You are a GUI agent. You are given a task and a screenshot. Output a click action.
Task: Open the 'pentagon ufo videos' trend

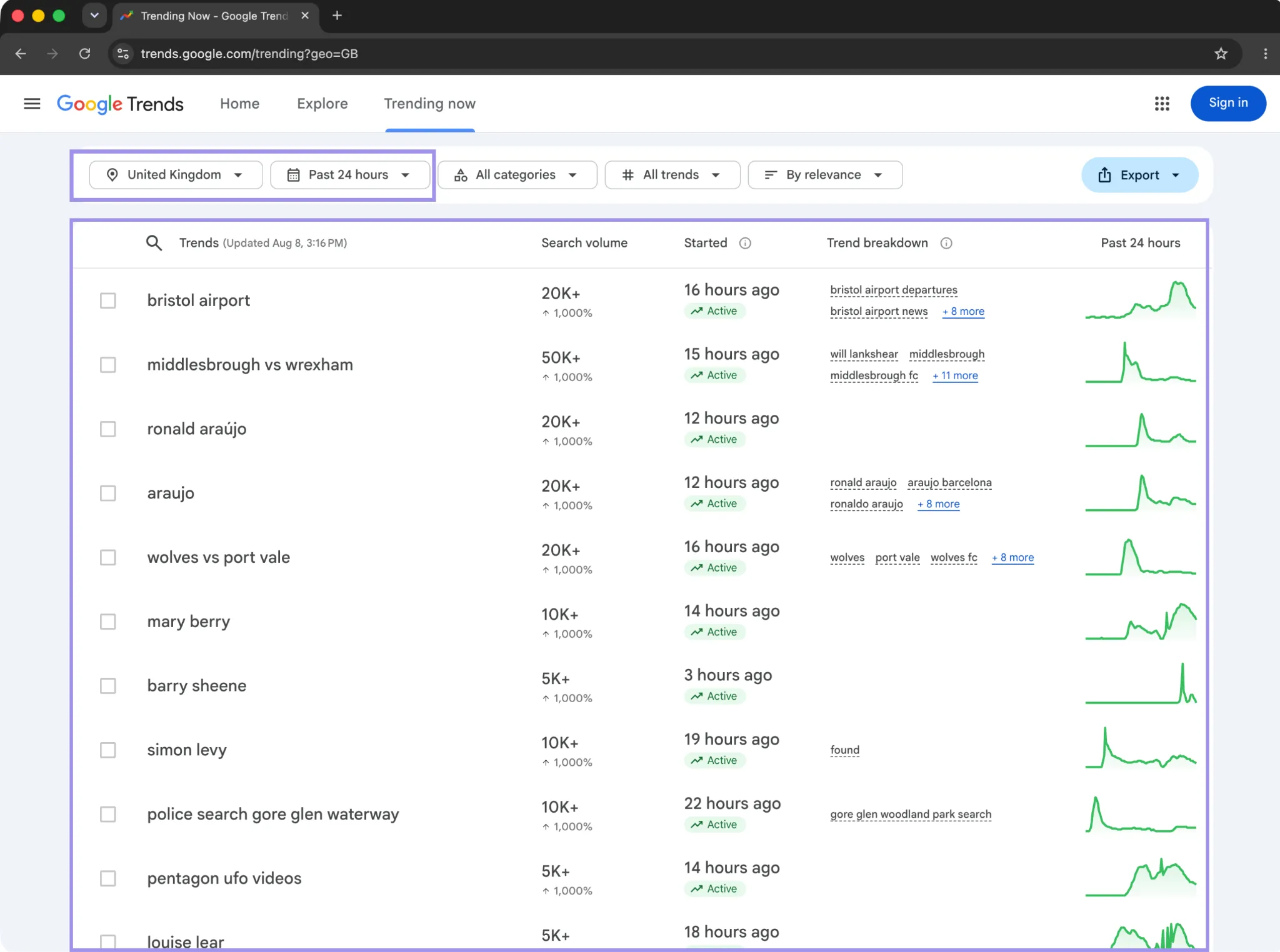[x=224, y=878]
